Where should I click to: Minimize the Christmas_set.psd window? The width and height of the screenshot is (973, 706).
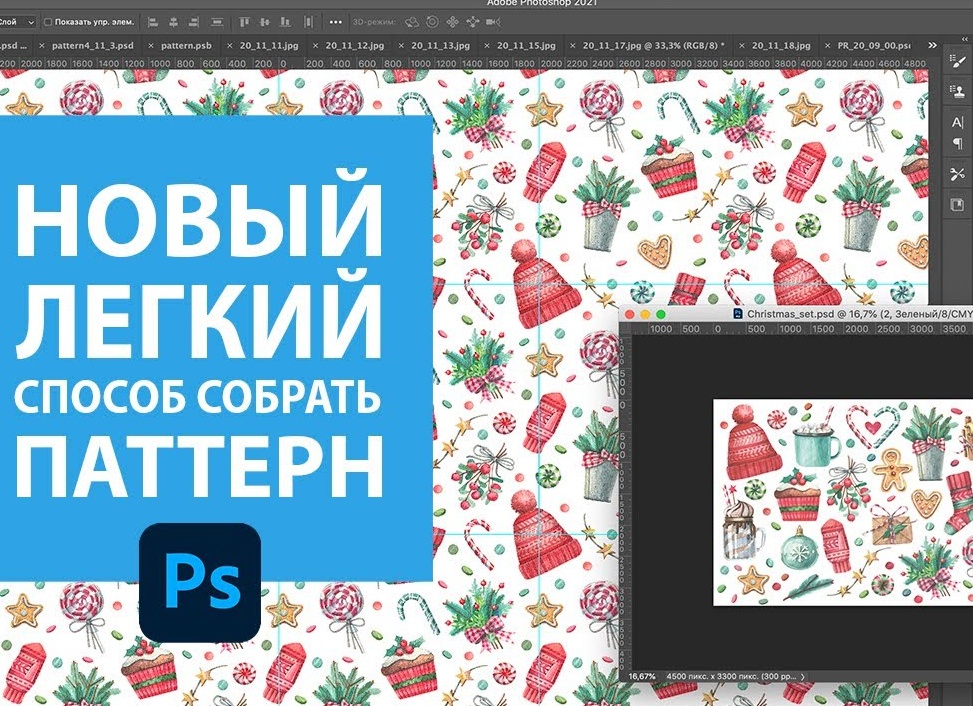point(645,315)
